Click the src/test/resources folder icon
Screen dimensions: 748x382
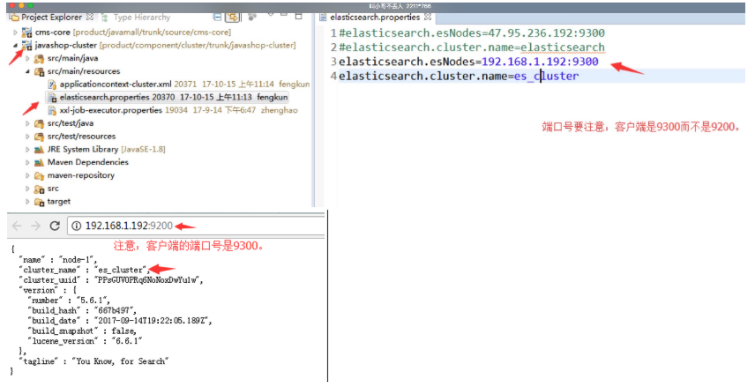[x=39, y=136]
